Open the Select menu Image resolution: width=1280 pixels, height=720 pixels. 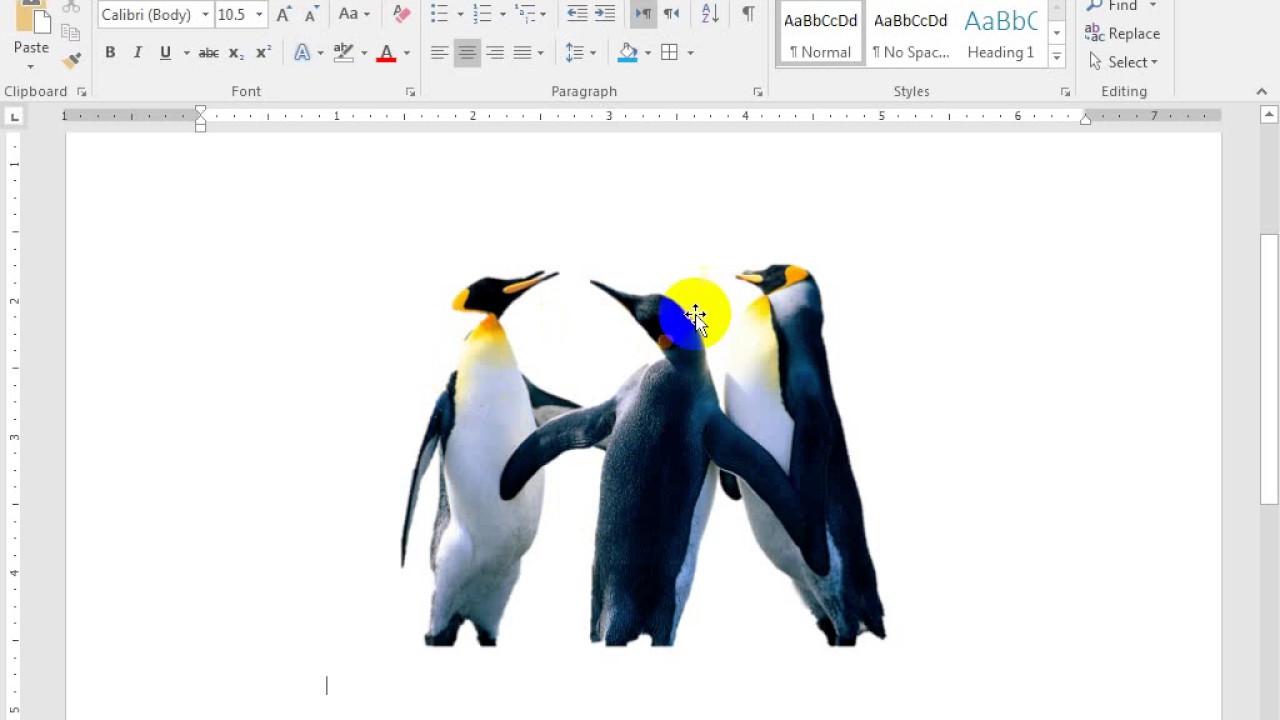[1122, 62]
